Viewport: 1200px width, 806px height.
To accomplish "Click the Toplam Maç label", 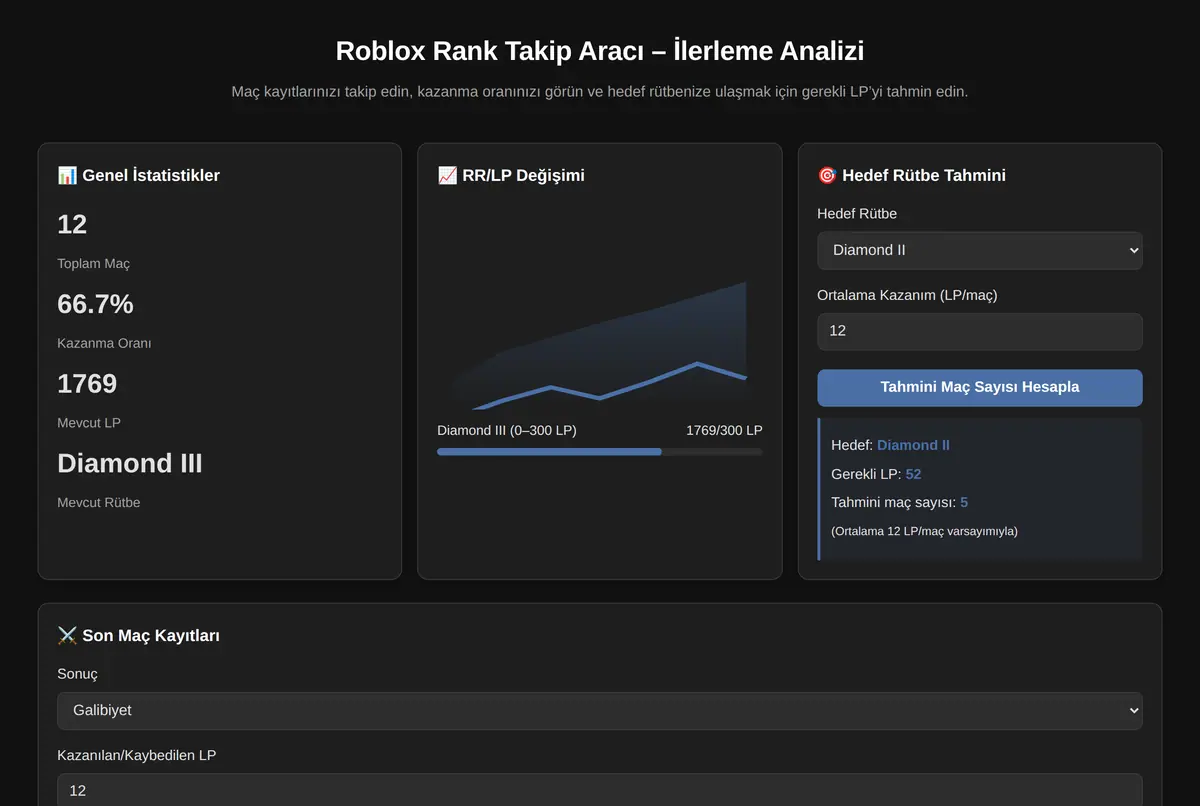I will [x=93, y=264].
